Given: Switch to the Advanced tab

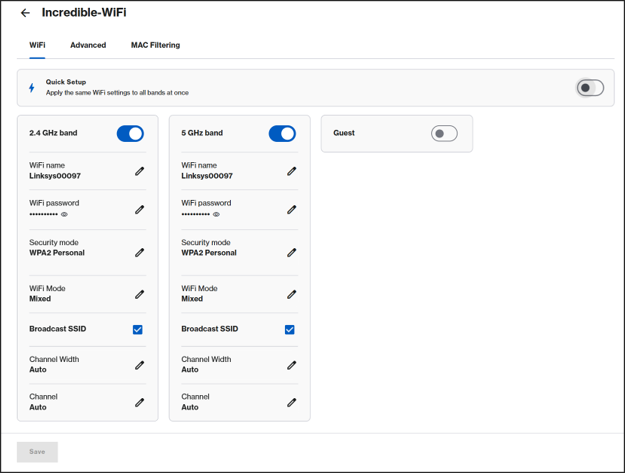Looking at the screenshot, I should pos(88,45).
